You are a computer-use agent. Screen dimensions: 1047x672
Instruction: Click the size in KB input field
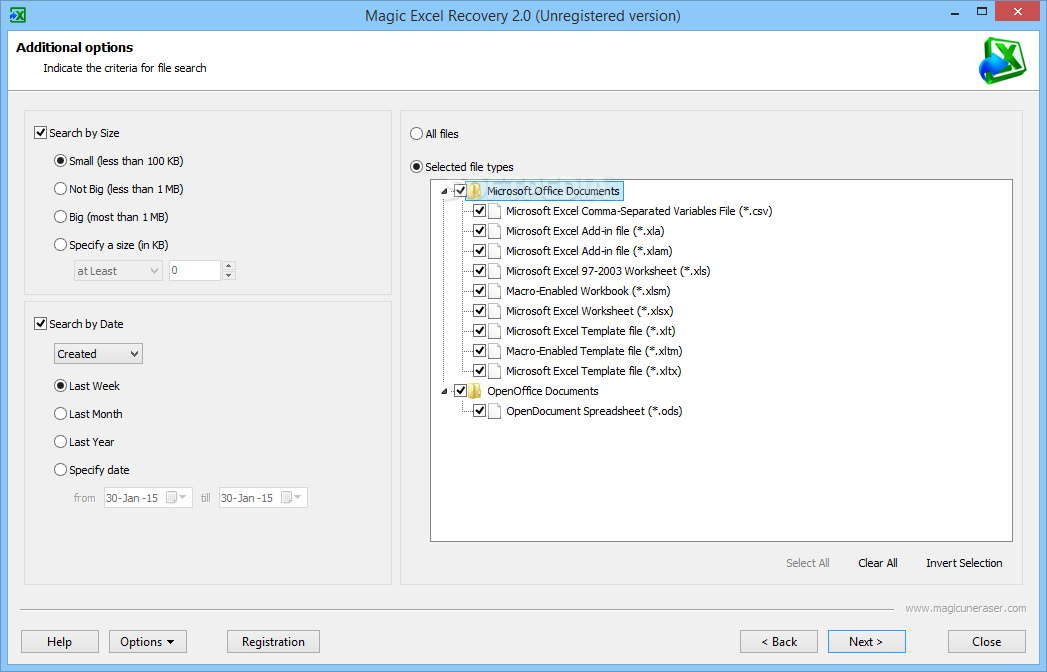point(195,271)
